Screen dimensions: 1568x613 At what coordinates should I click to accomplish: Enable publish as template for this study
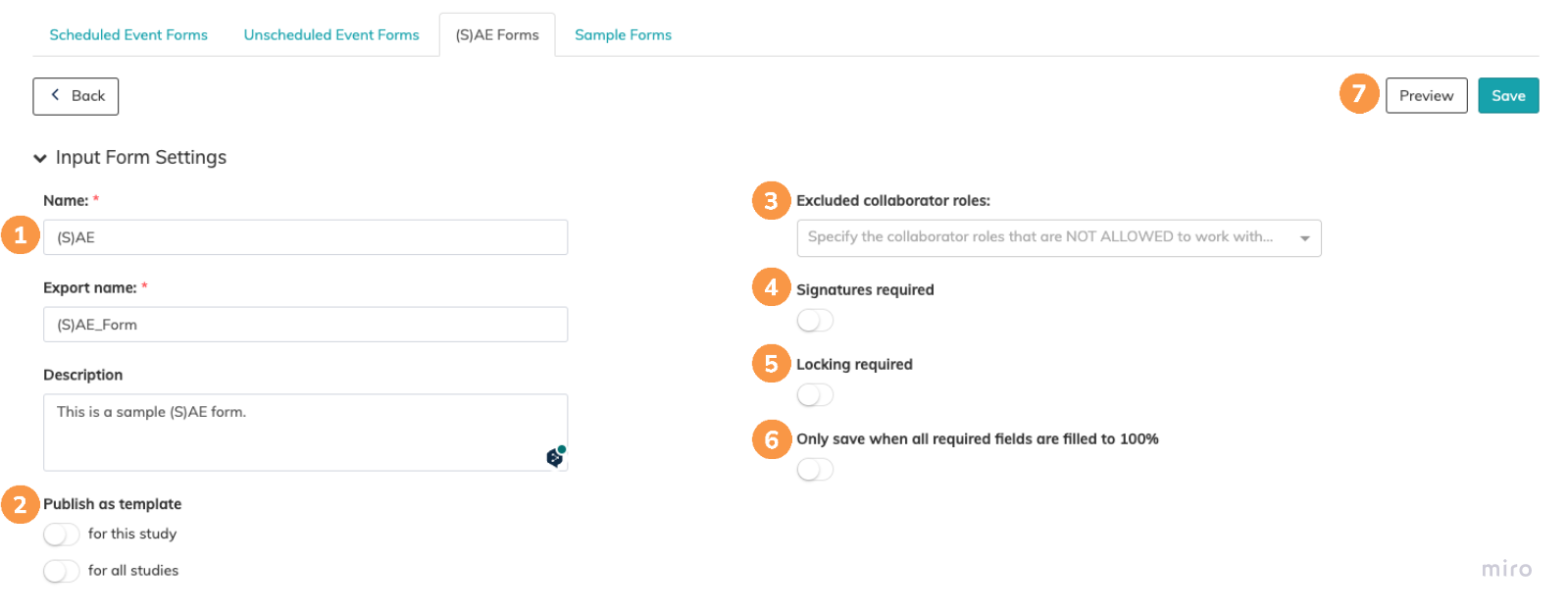coord(61,535)
